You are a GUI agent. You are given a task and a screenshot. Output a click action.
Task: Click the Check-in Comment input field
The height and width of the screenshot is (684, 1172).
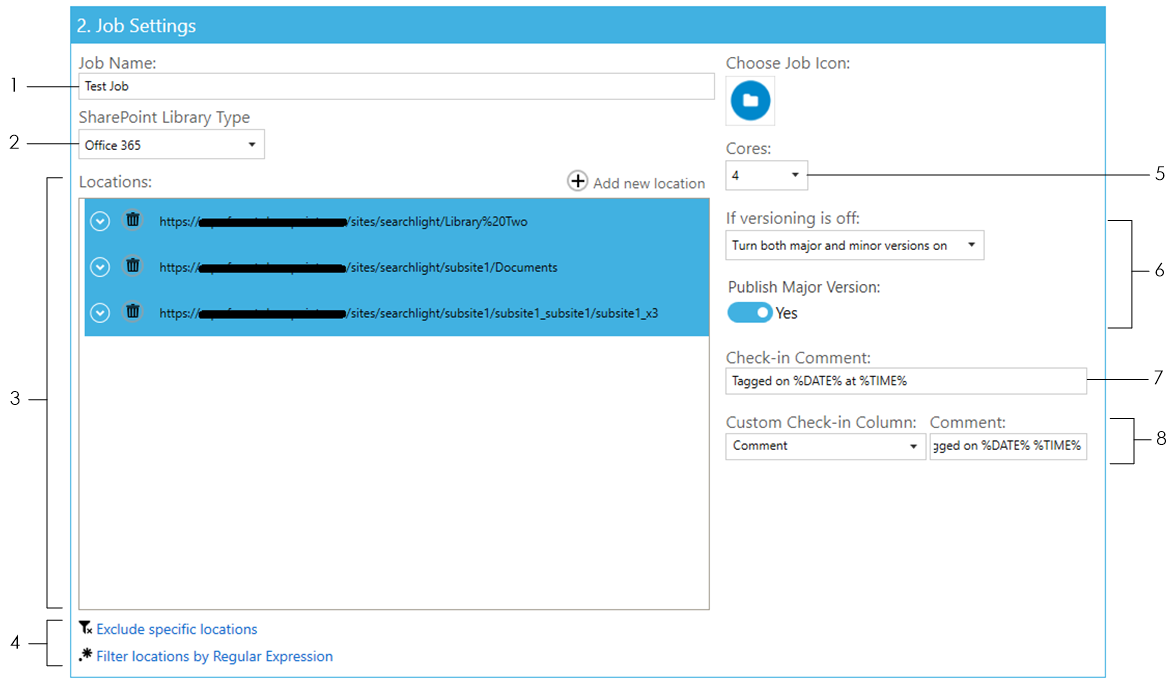[905, 381]
